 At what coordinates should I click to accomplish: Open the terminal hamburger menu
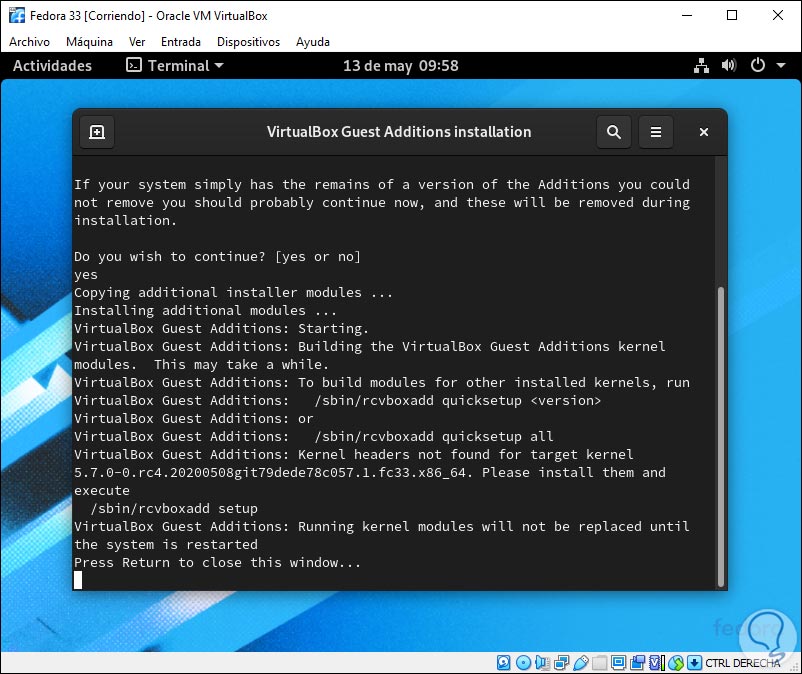pos(656,132)
